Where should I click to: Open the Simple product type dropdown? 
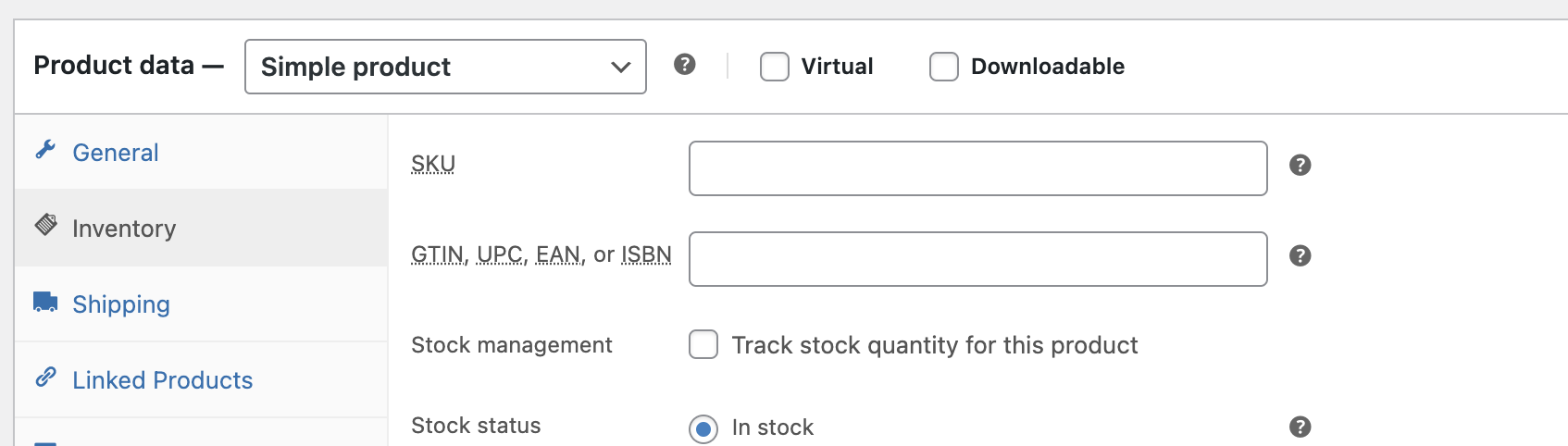pos(445,67)
